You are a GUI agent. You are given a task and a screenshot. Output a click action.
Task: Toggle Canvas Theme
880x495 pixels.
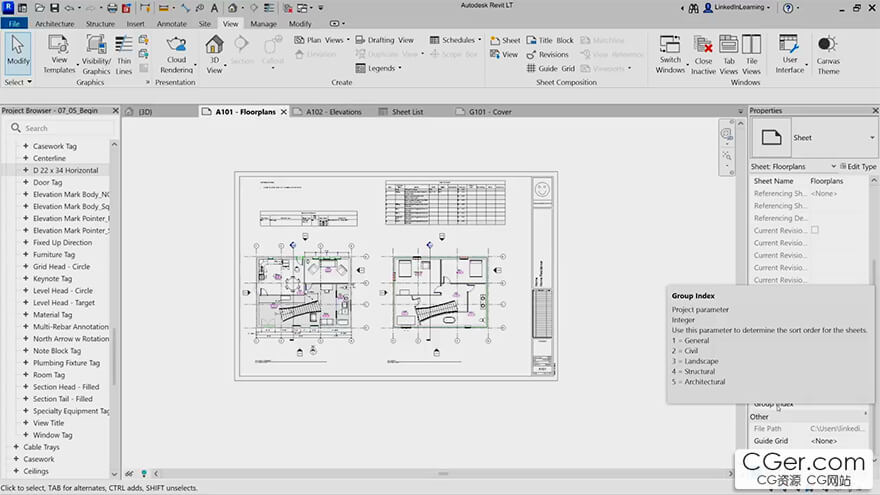[828, 54]
